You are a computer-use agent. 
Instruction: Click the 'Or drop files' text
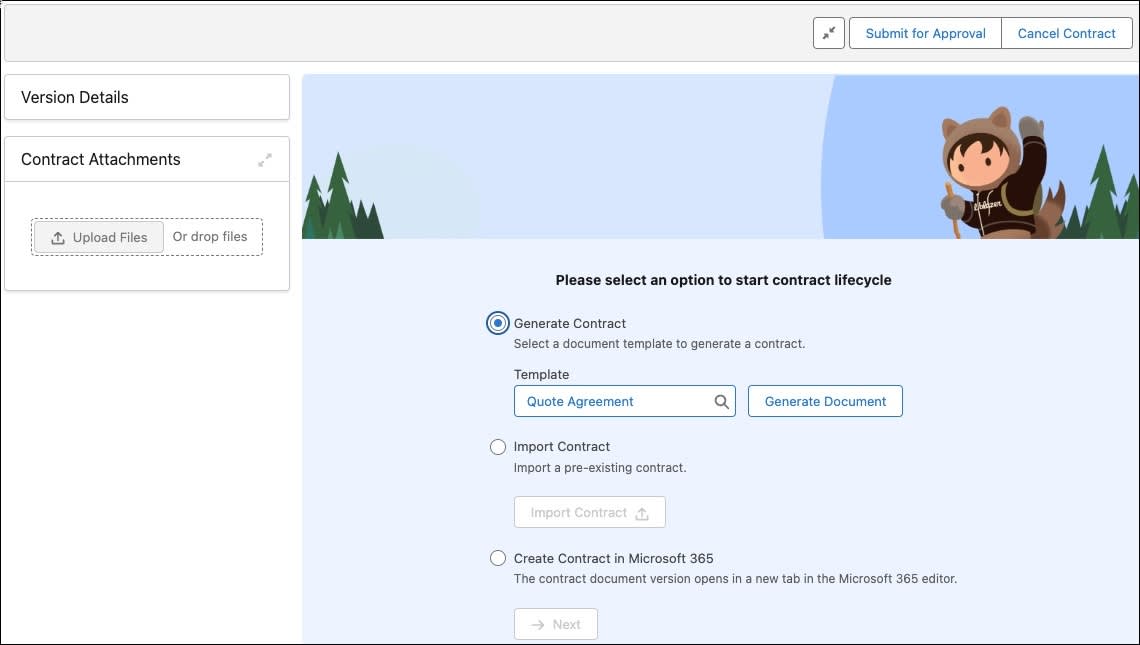pyautogui.click(x=209, y=236)
